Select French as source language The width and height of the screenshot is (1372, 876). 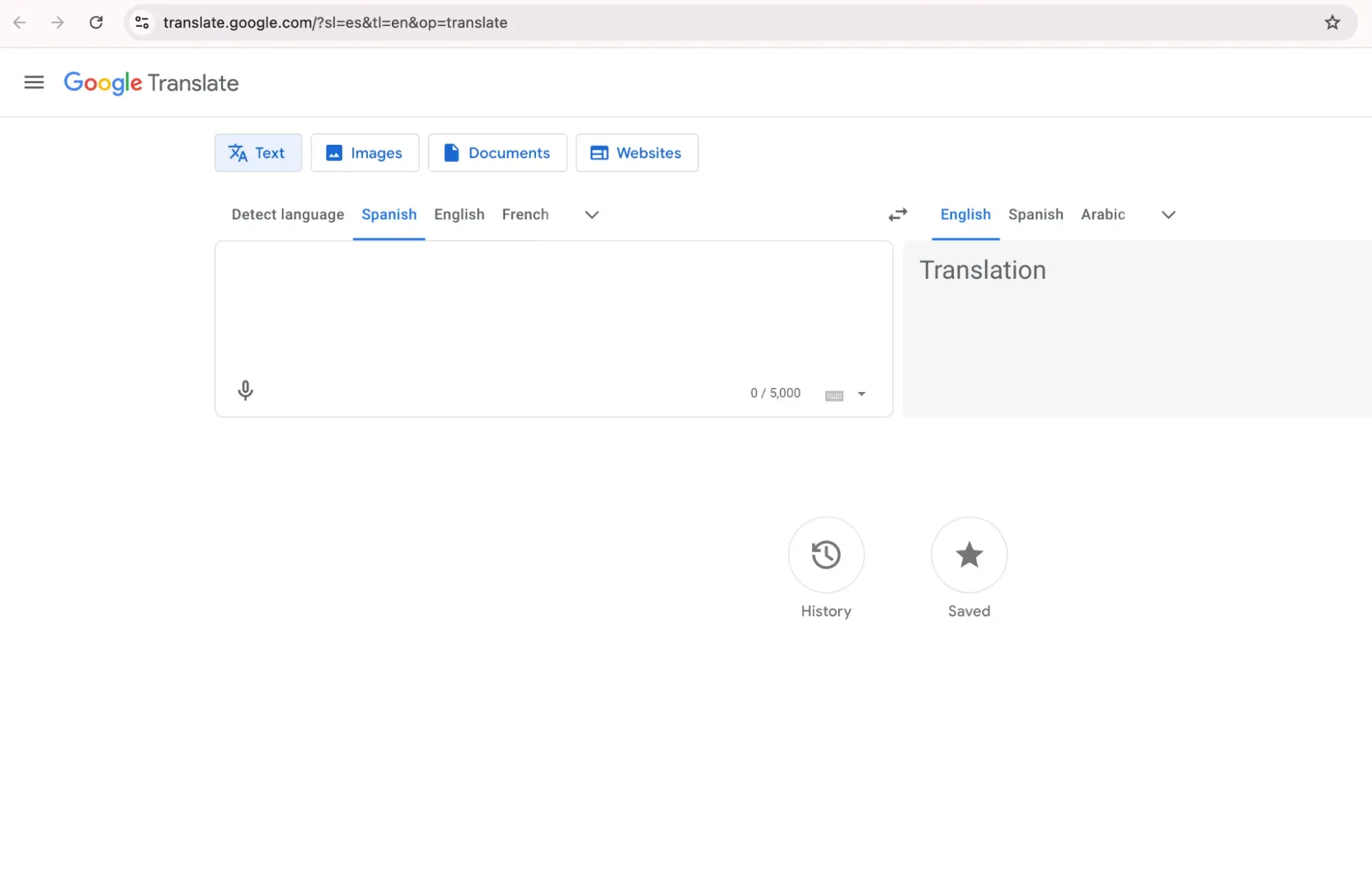(x=525, y=214)
